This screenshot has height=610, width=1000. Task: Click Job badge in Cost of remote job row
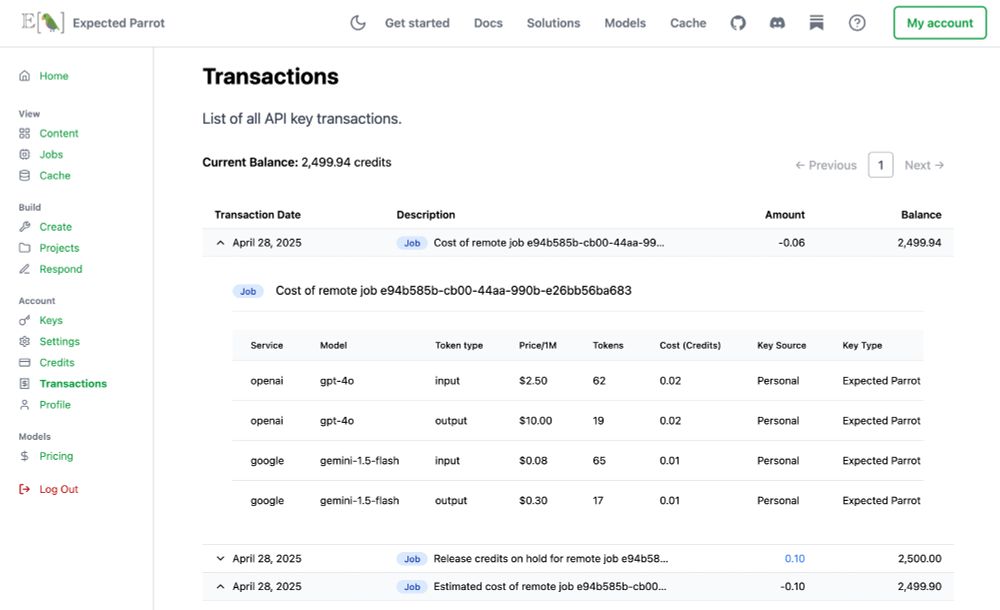click(x=412, y=243)
